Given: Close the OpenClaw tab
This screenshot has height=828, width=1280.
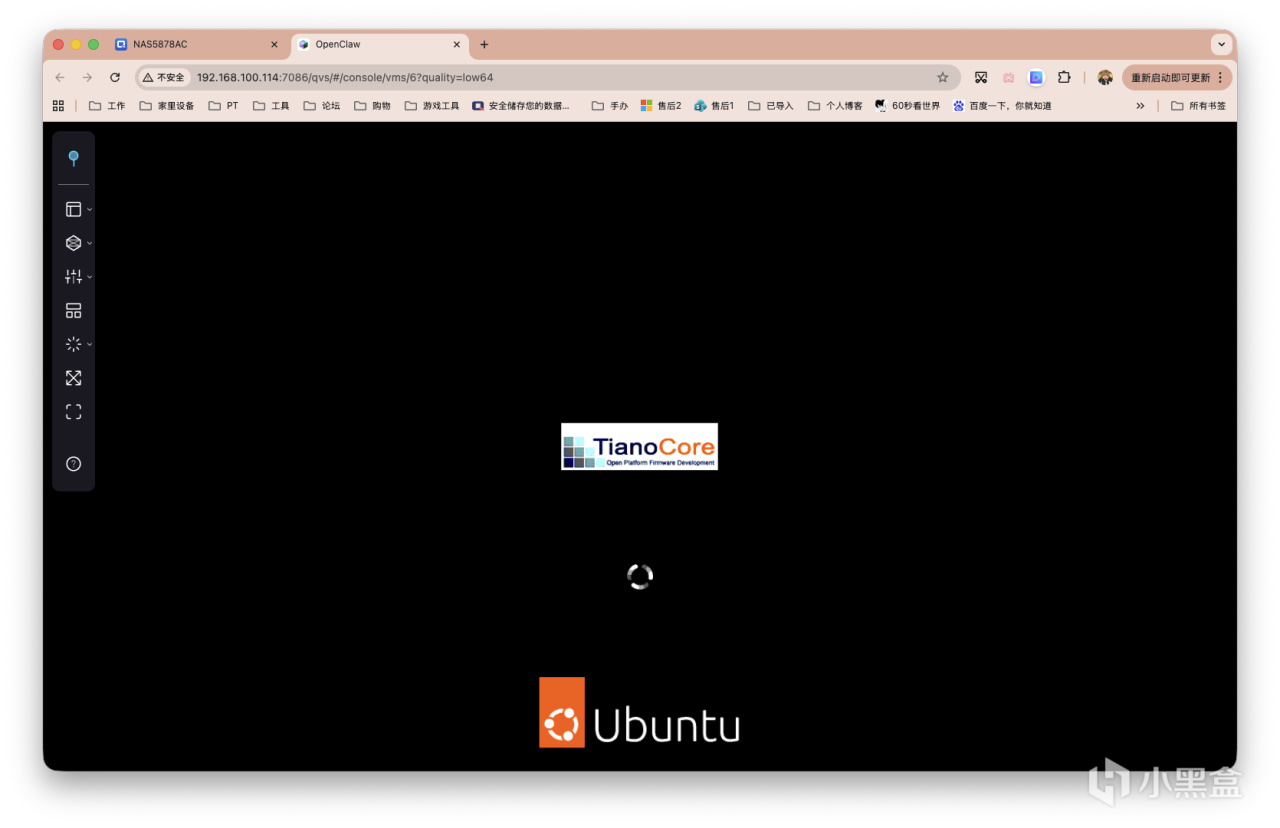Looking at the screenshot, I should (x=457, y=45).
